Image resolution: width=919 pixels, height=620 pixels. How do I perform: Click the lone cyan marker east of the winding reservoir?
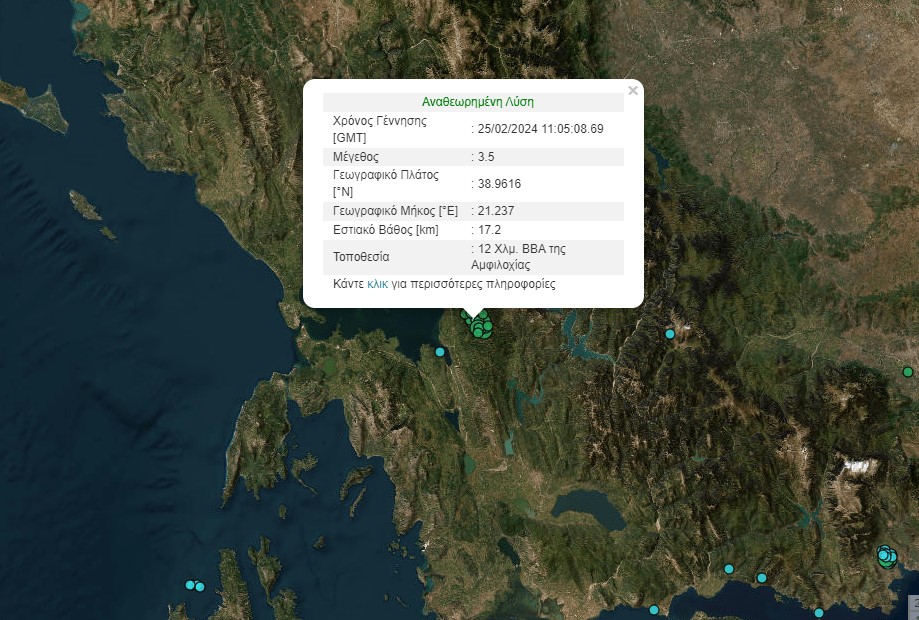pos(670,334)
